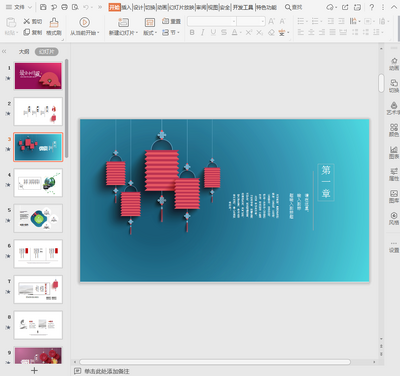The height and width of the screenshot is (376, 400).
Task: Click the Reset (重置) slide icon
Action: (165, 21)
